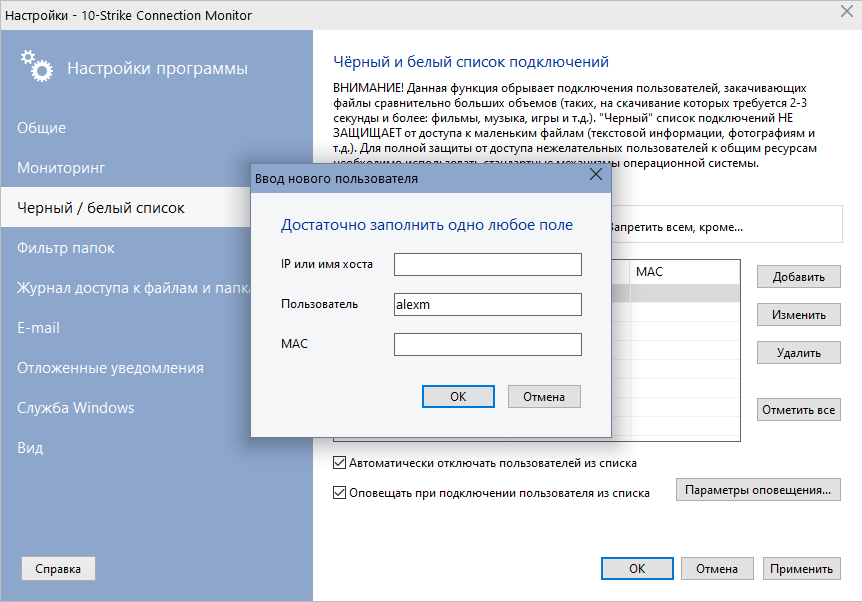Open Служба Windows section
862x602 pixels.
point(75,408)
